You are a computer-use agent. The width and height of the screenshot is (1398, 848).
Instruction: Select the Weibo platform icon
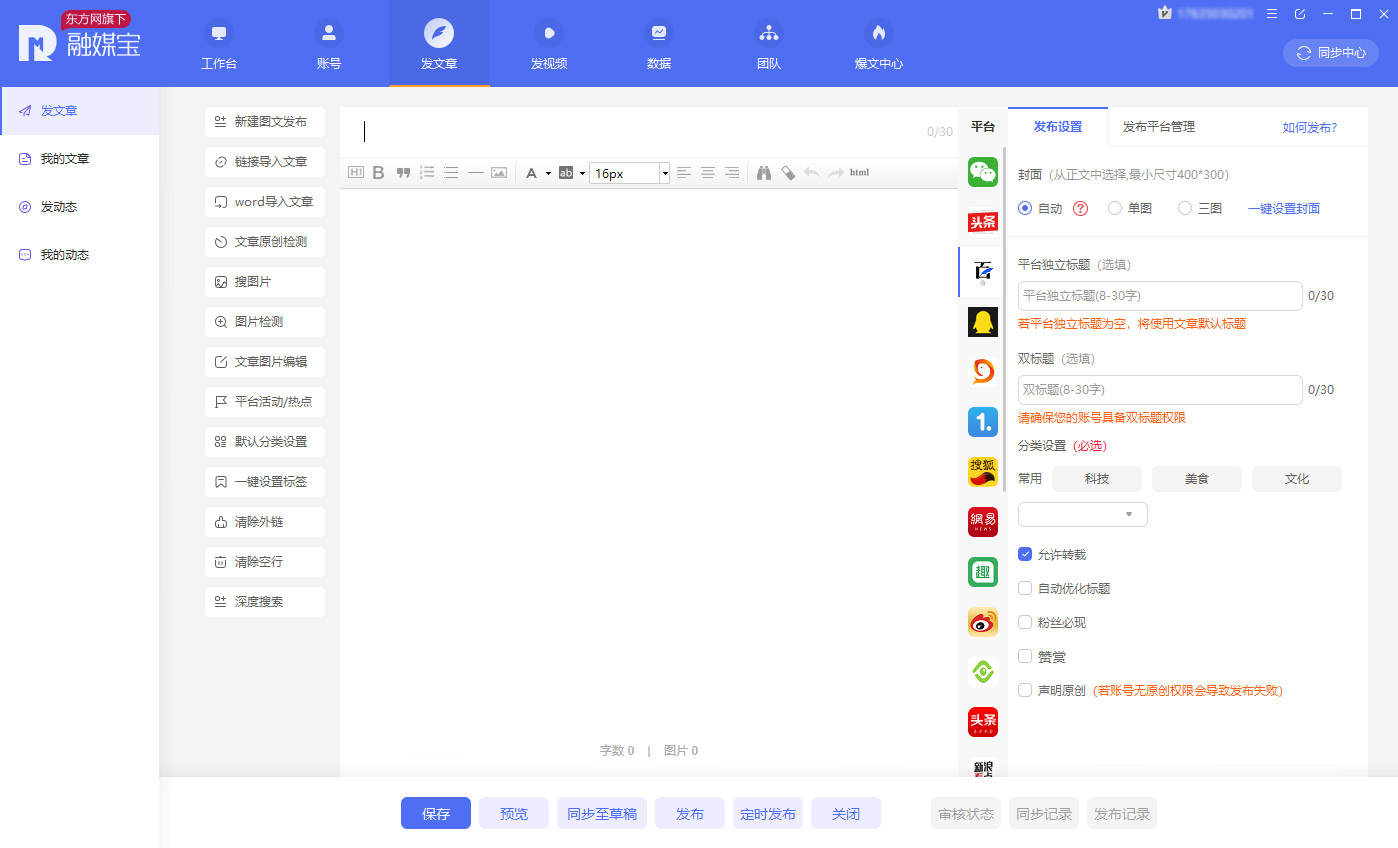coord(983,622)
